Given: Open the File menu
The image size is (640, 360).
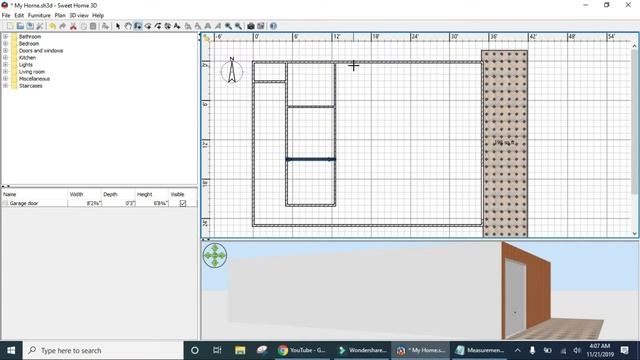Looking at the screenshot, I should (x=6, y=16).
